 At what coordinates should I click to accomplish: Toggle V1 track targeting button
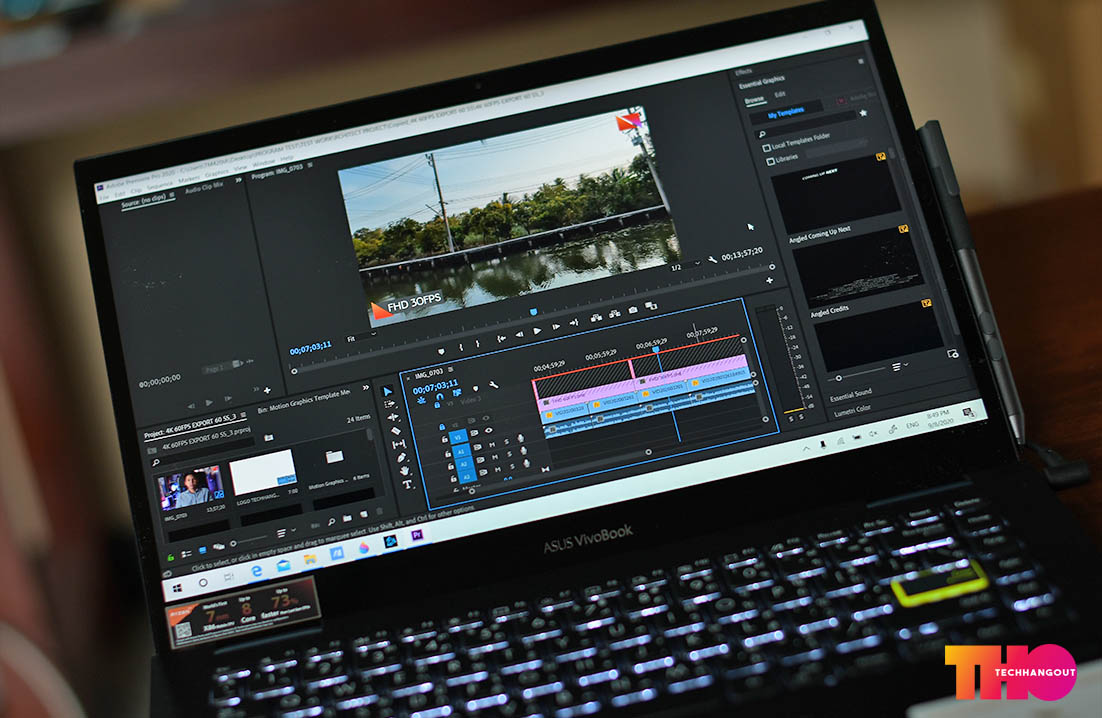coord(459,437)
